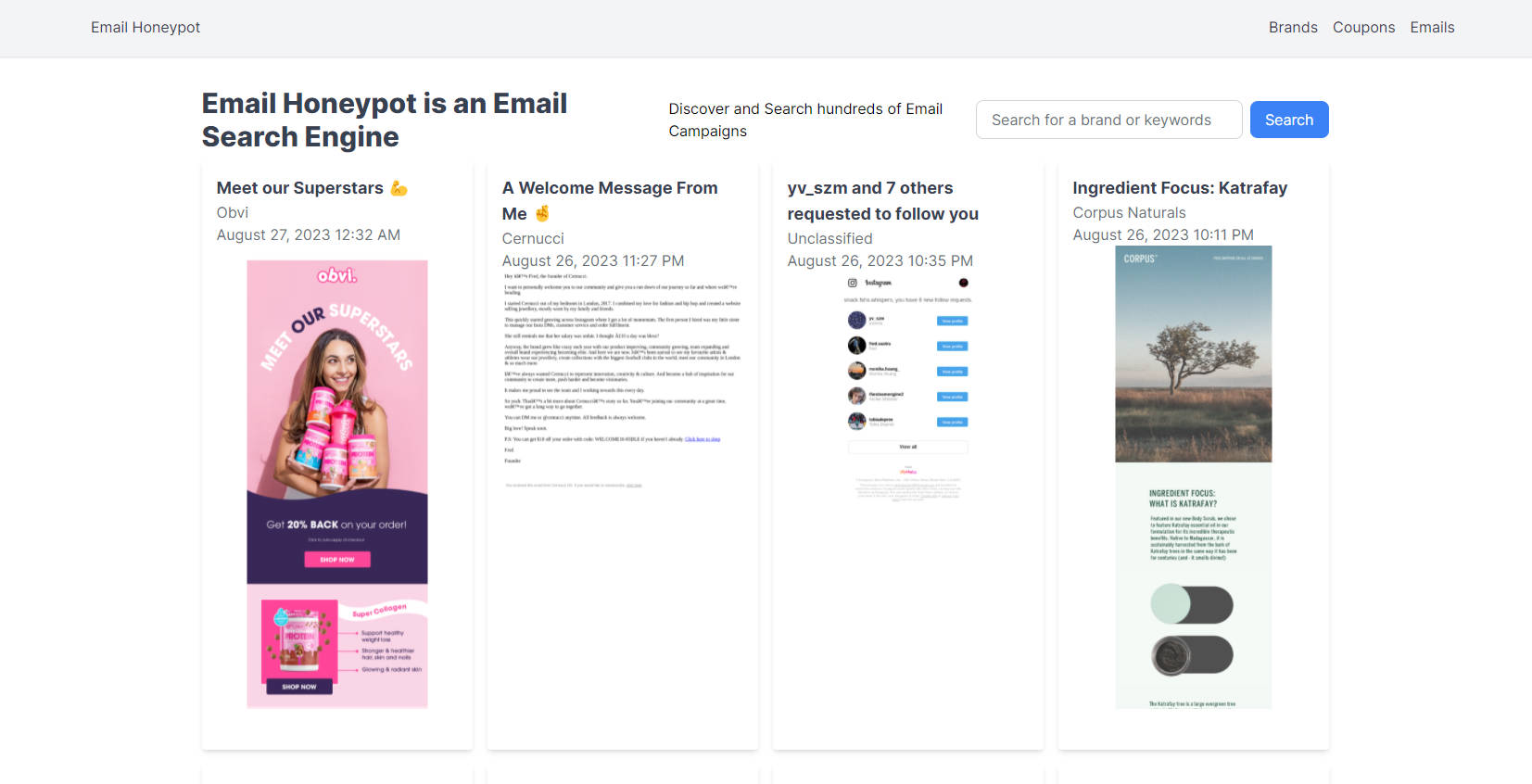This screenshot has width=1532, height=784.
Task: Click the flexed bicep emoji in Superstars title
Action: (399, 188)
